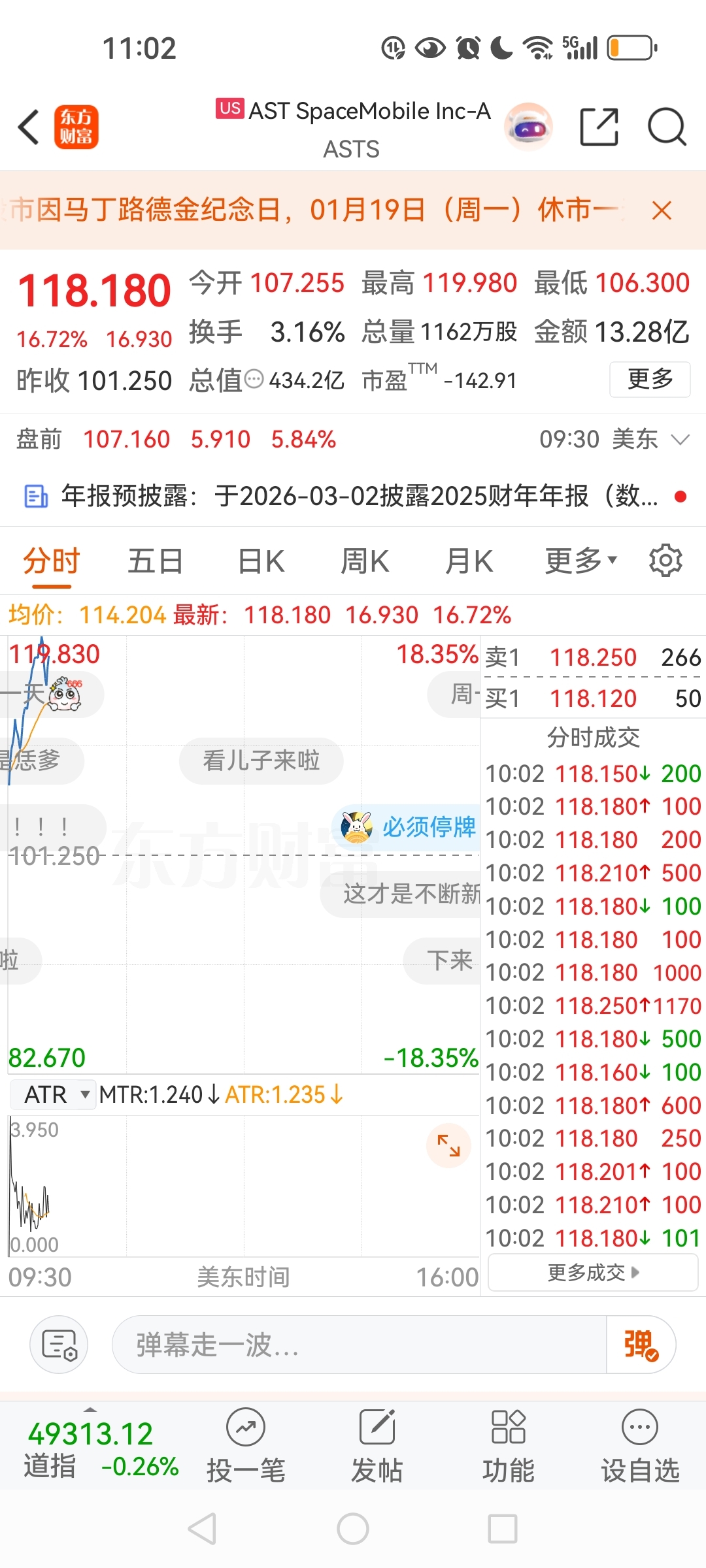Tap the 投一笔 trade icon

pos(246,1445)
